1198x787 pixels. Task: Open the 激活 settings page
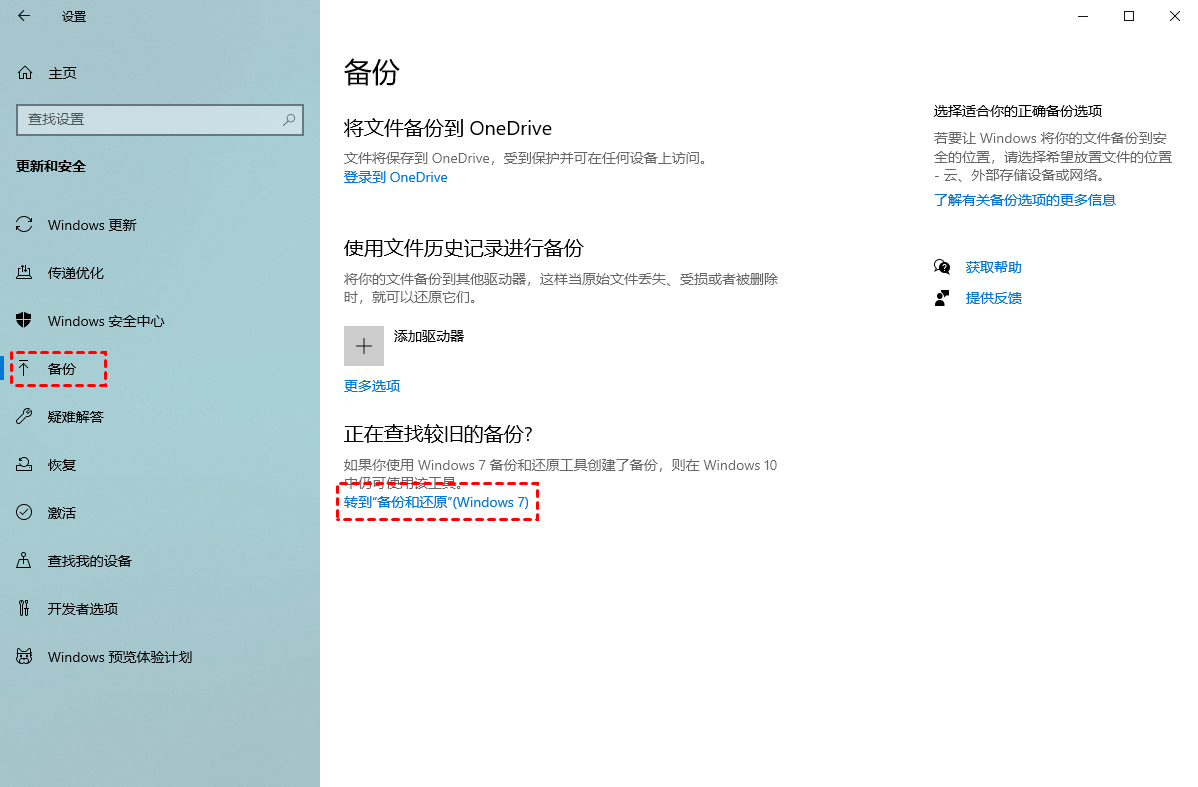click(62, 513)
